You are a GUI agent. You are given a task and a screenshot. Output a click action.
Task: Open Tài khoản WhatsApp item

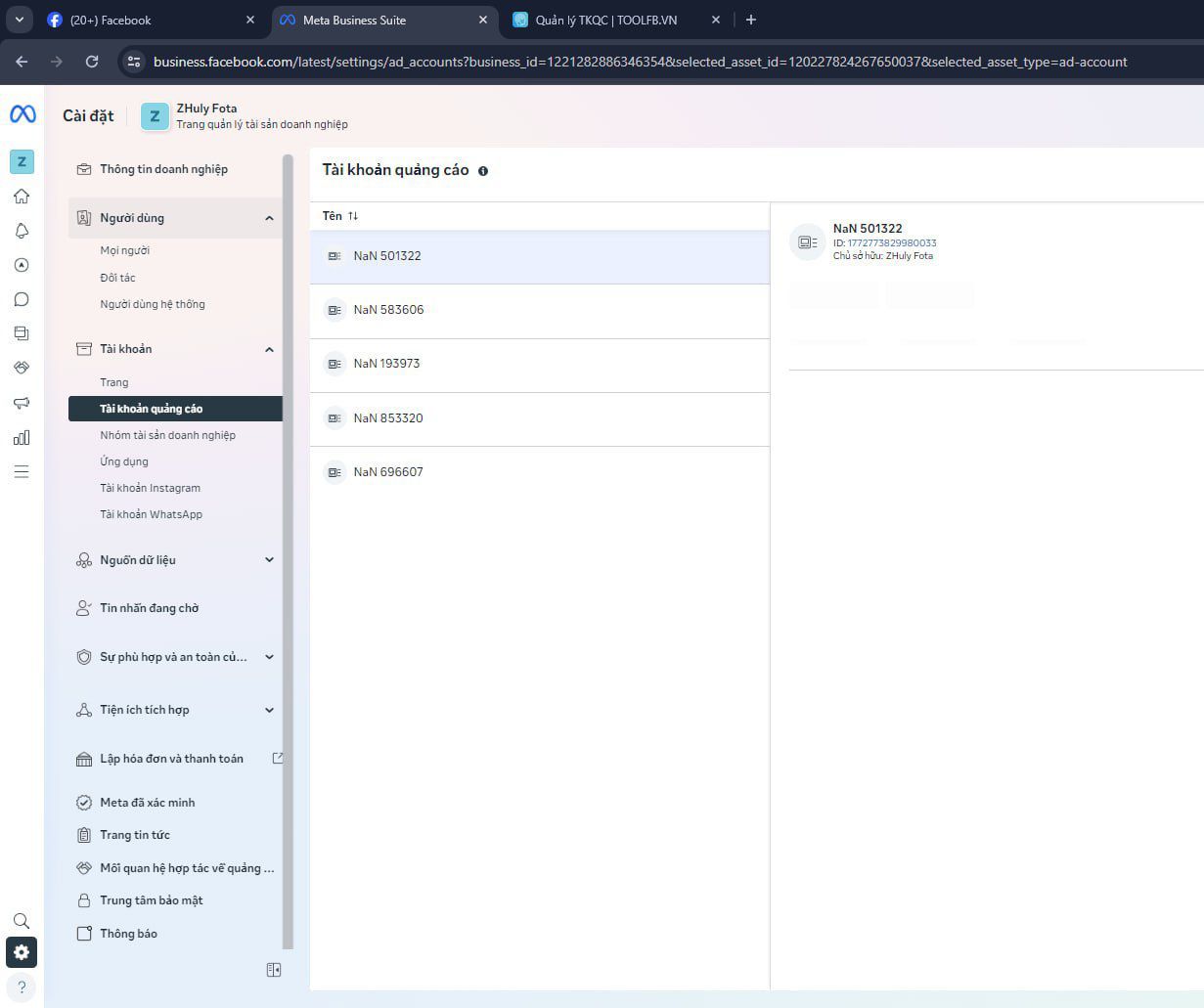click(x=151, y=514)
